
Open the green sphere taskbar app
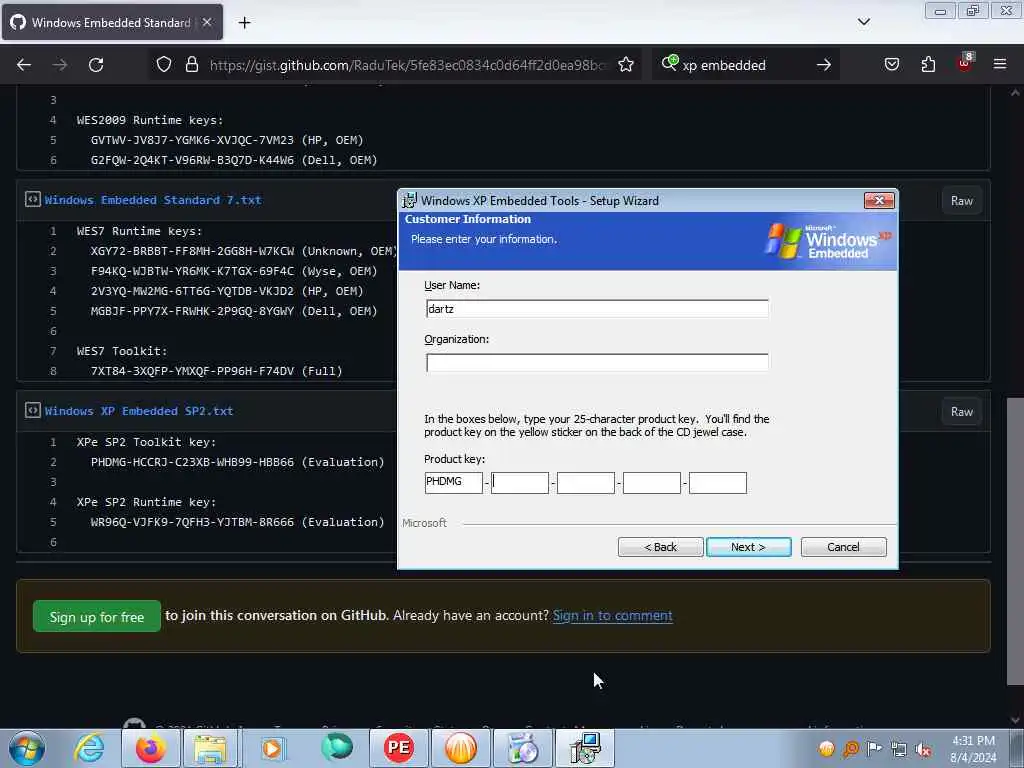point(337,747)
